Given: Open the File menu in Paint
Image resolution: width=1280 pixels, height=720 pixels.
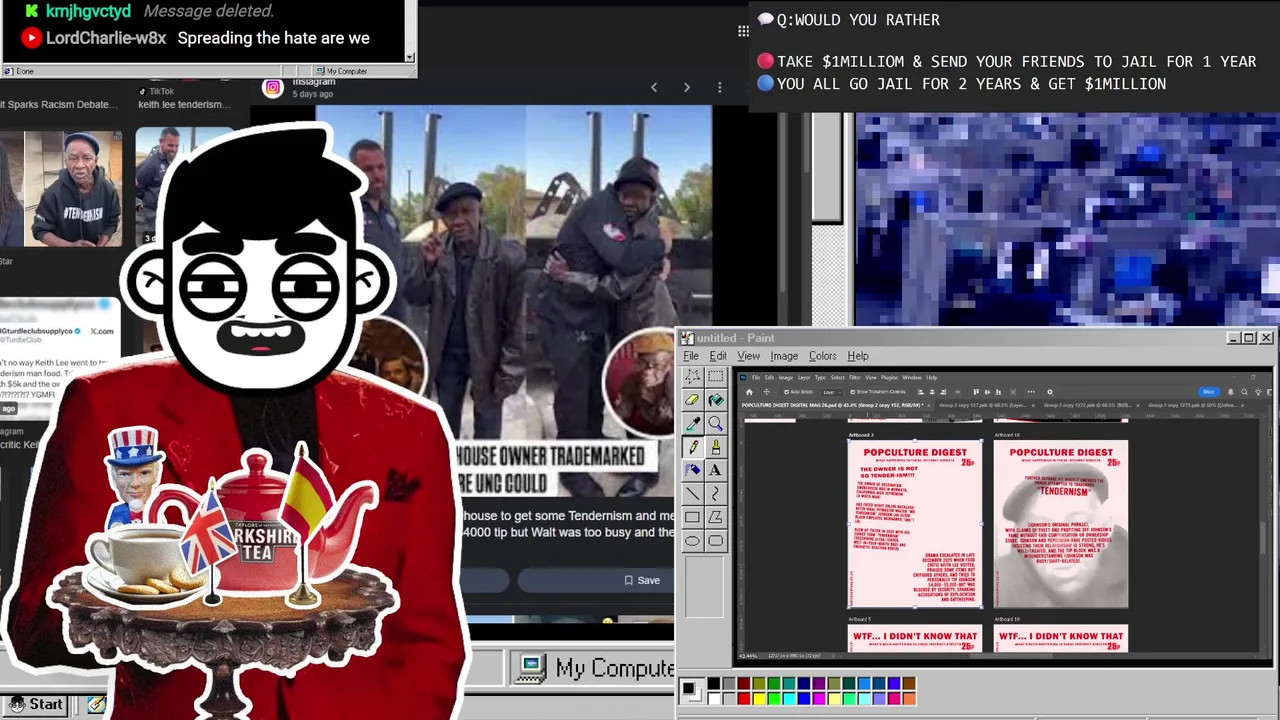Looking at the screenshot, I should coord(691,356).
